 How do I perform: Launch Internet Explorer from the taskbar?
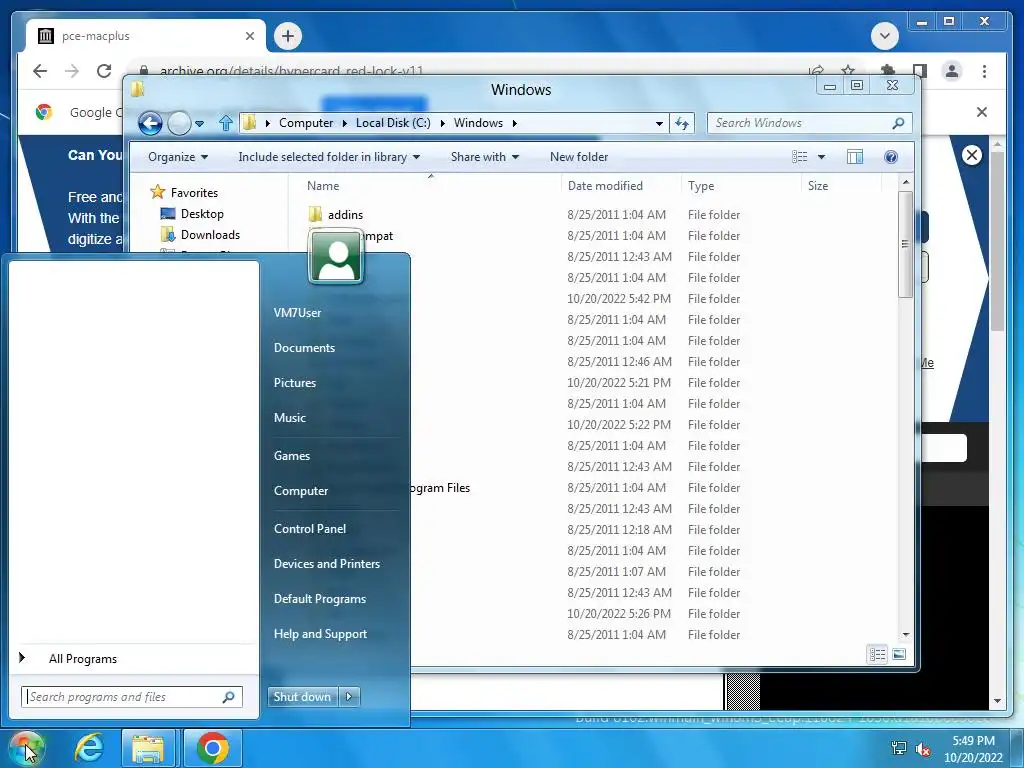[x=89, y=748]
